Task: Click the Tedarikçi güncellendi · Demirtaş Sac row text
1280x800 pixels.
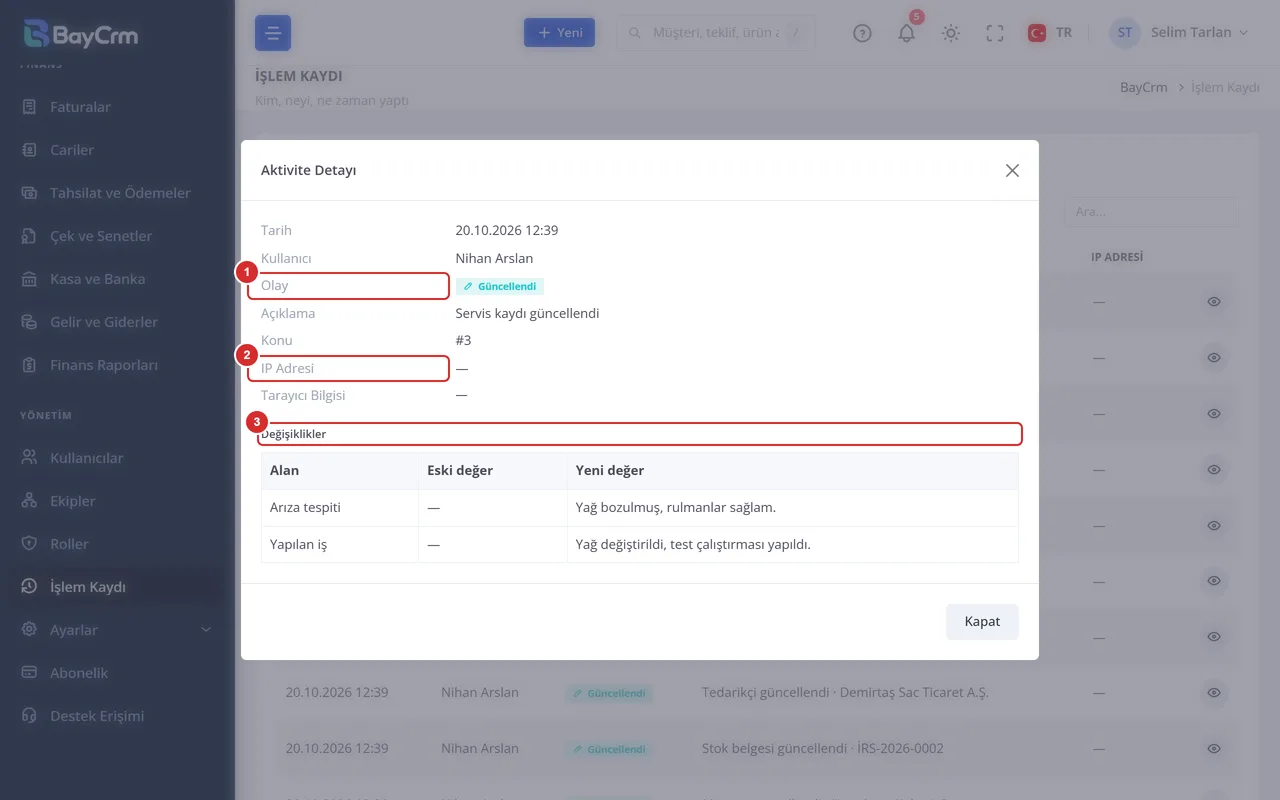Action: [845, 692]
